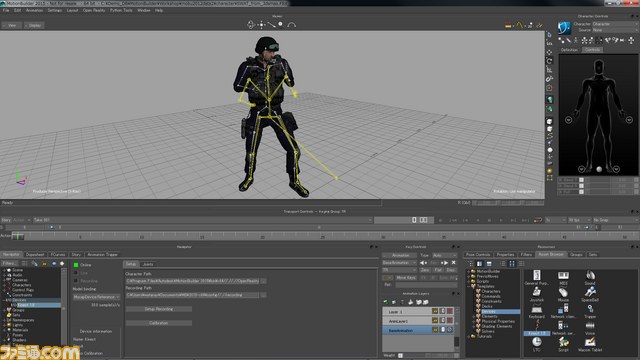The image size is (640, 360).
Task: Open the Python Tools menu
Action: pos(121,10)
